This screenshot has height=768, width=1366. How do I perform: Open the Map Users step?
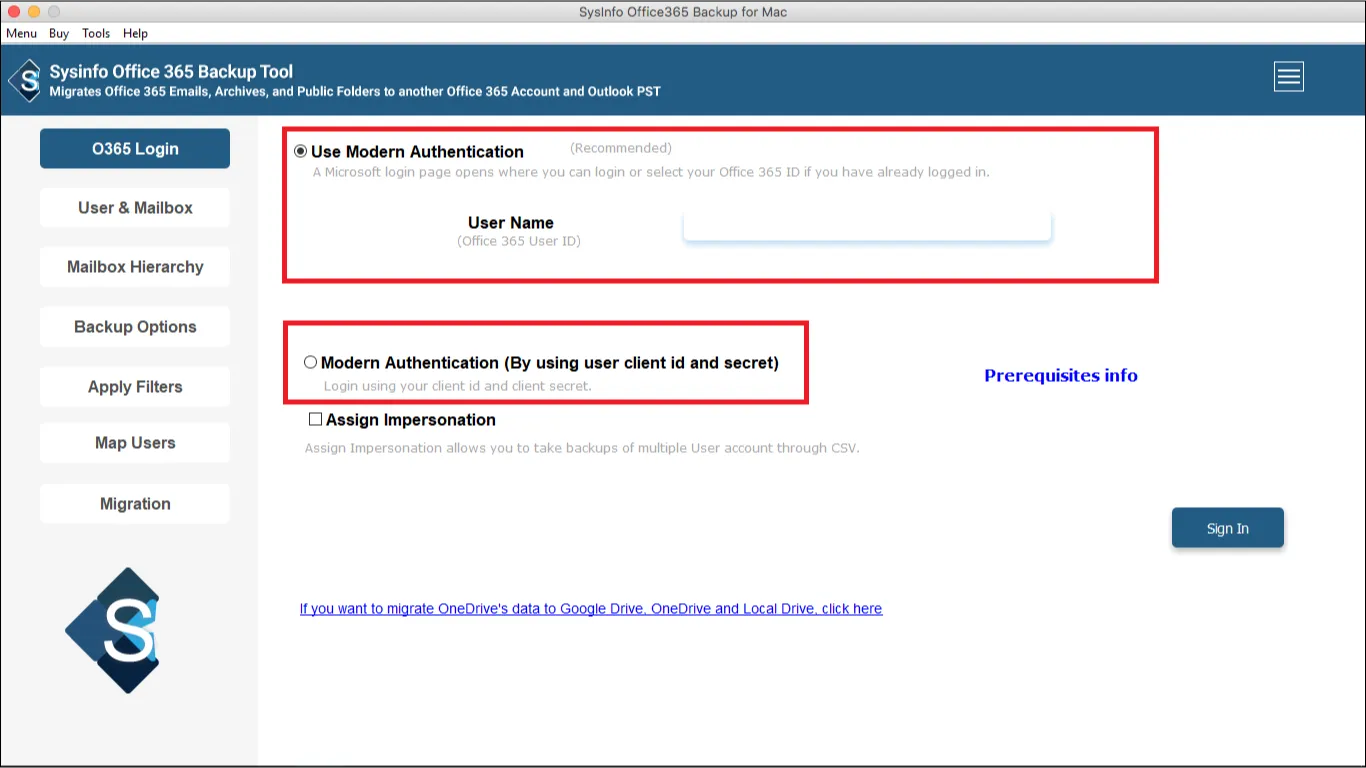tap(135, 443)
